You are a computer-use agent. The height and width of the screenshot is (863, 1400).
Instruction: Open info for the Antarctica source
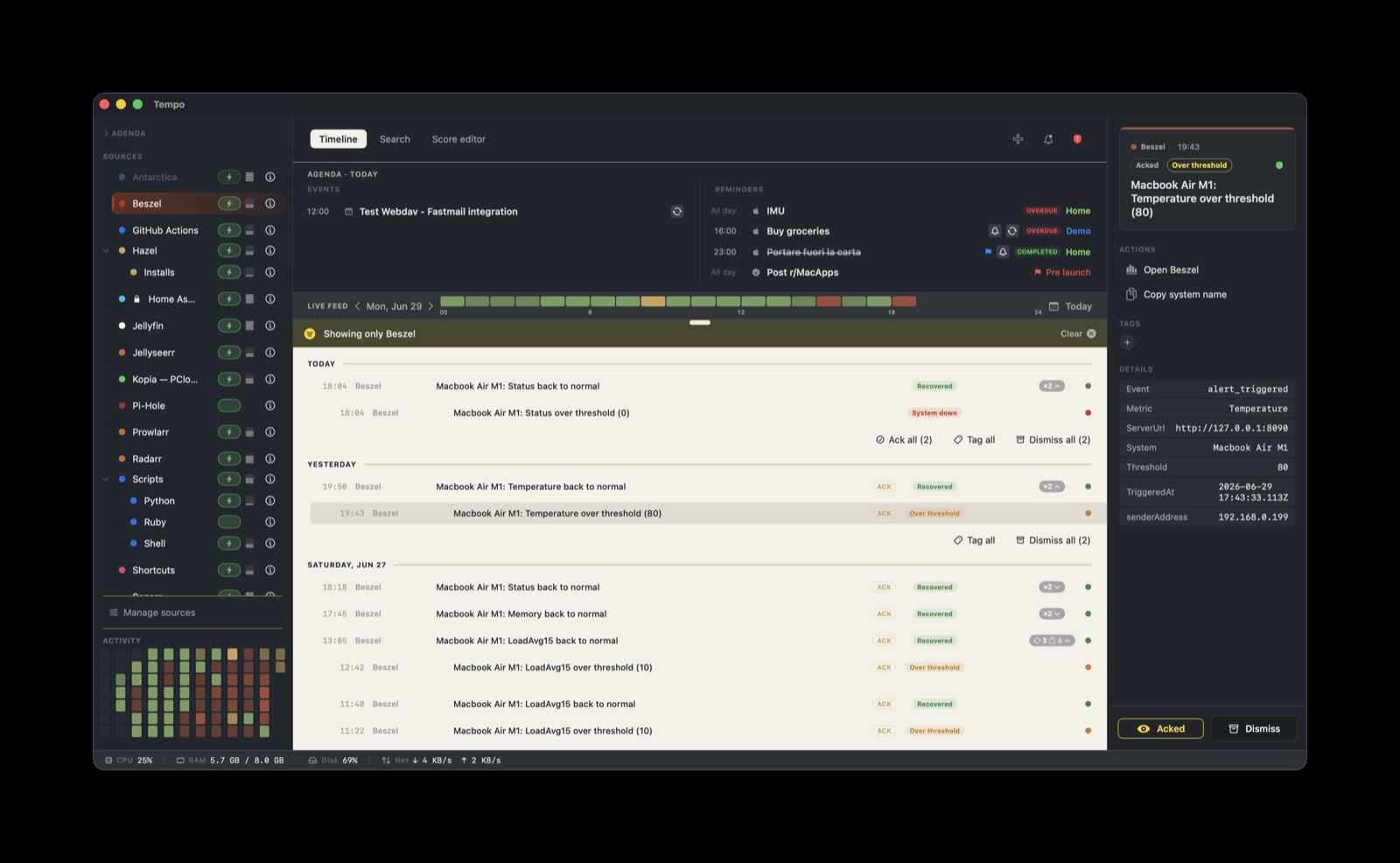pos(270,177)
